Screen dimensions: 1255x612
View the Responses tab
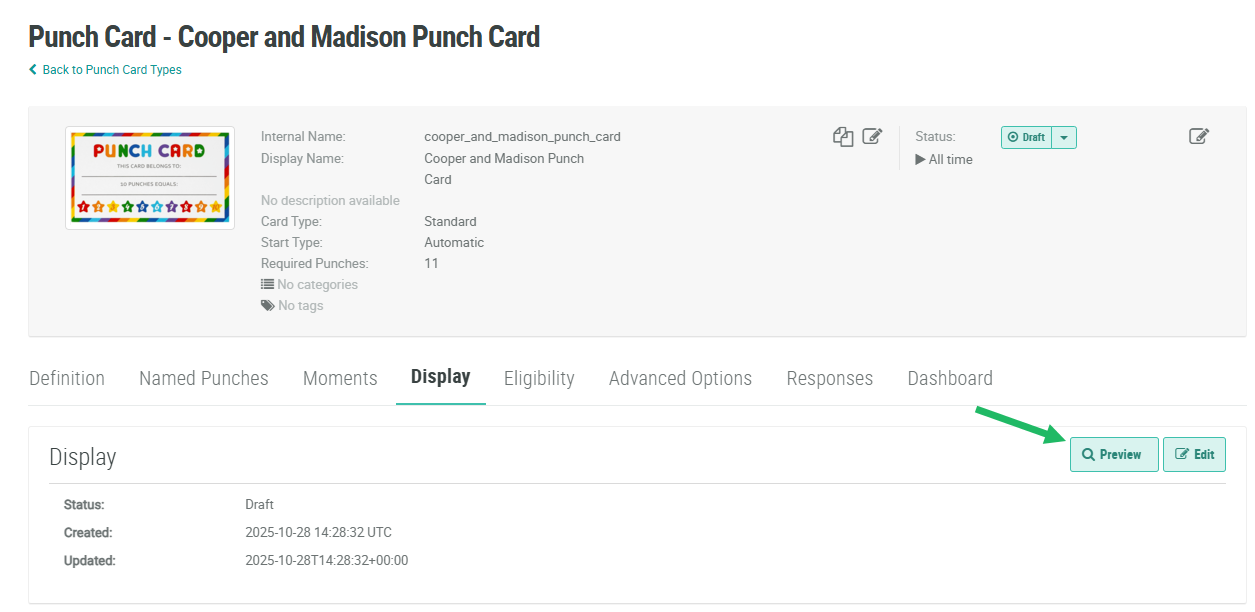tap(829, 378)
